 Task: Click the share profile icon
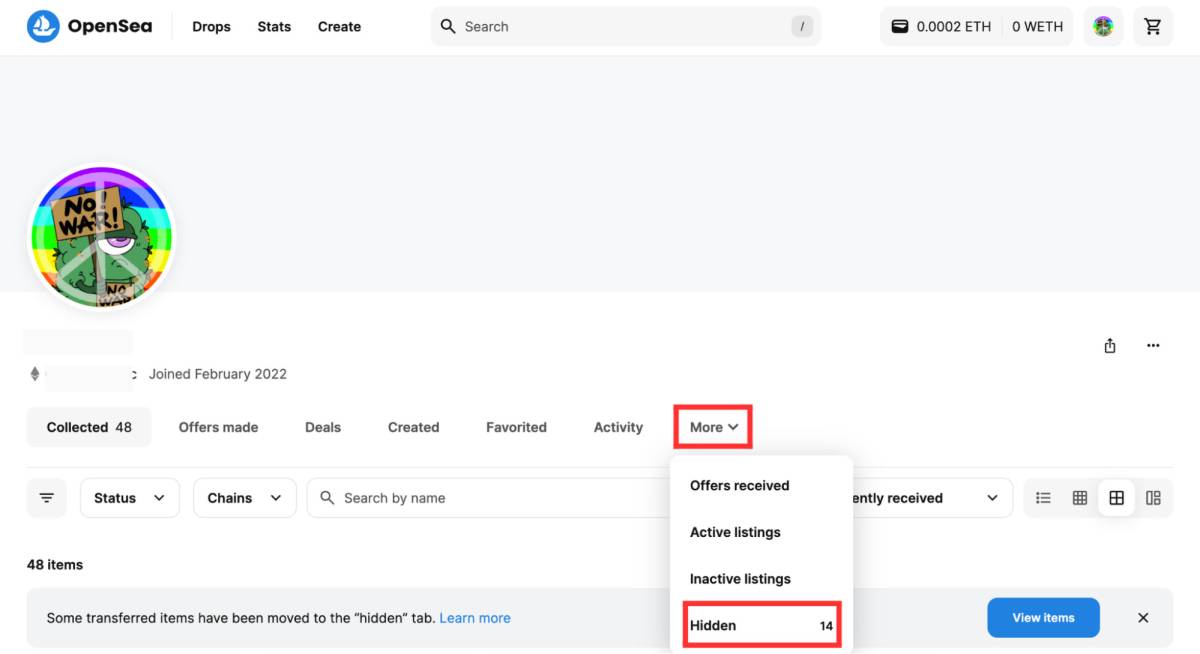(1110, 346)
